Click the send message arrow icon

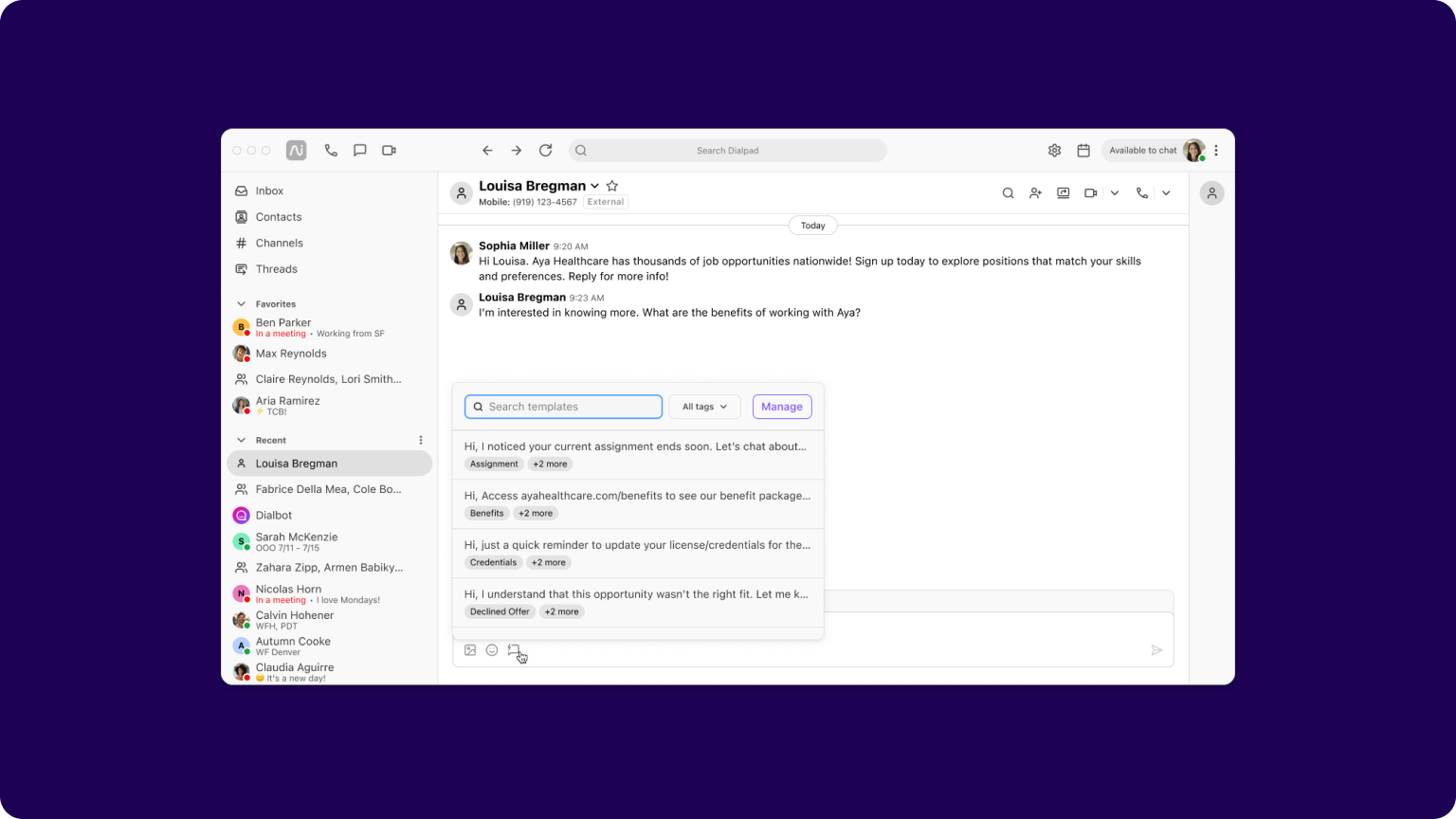pos(1156,650)
